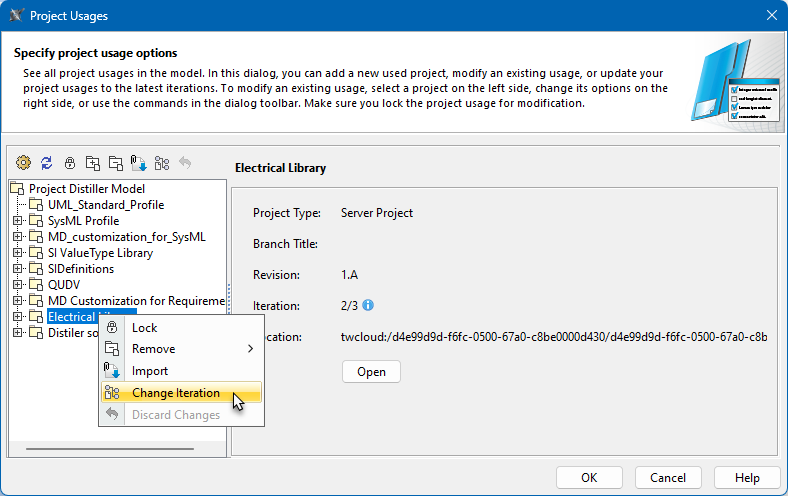Expand the SI ValueType Library node
The height and width of the screenshot is (496, 788).
pyautogui.click(x=17, y=253)
